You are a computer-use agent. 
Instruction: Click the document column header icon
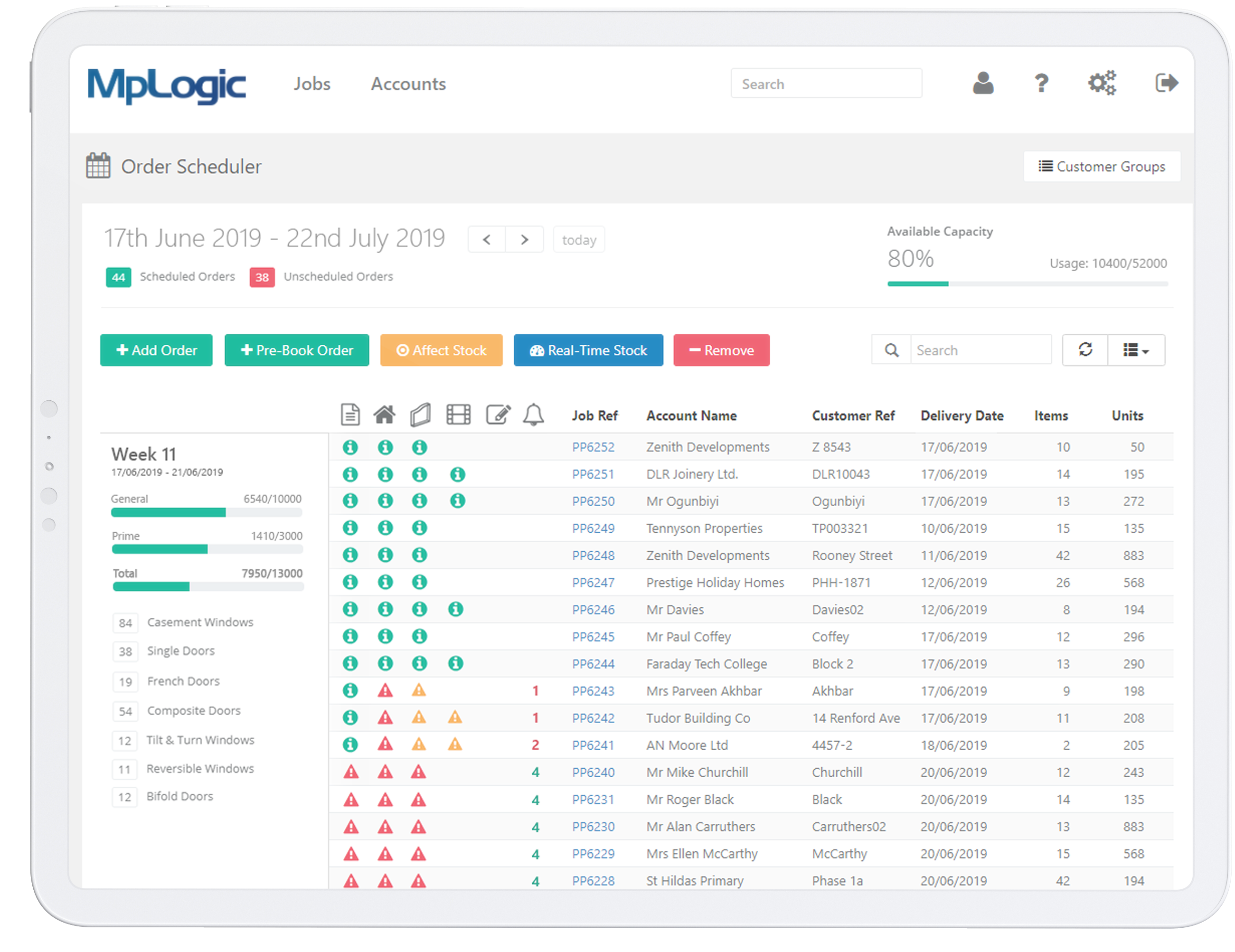pyautogui.click(x=350, y=415)
